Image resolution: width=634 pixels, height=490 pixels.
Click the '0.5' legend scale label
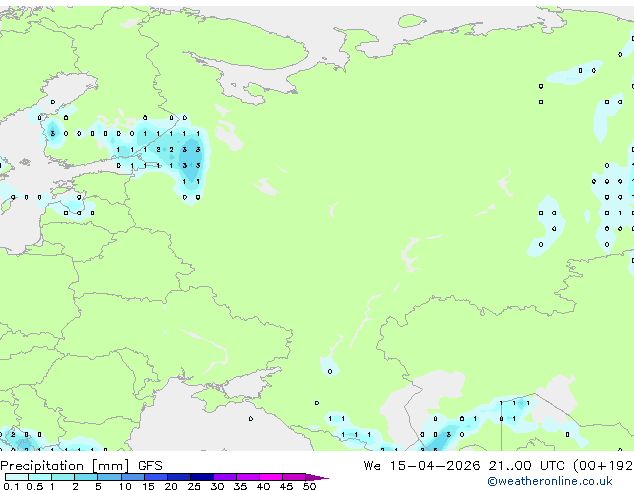click(x=34, y=486)
